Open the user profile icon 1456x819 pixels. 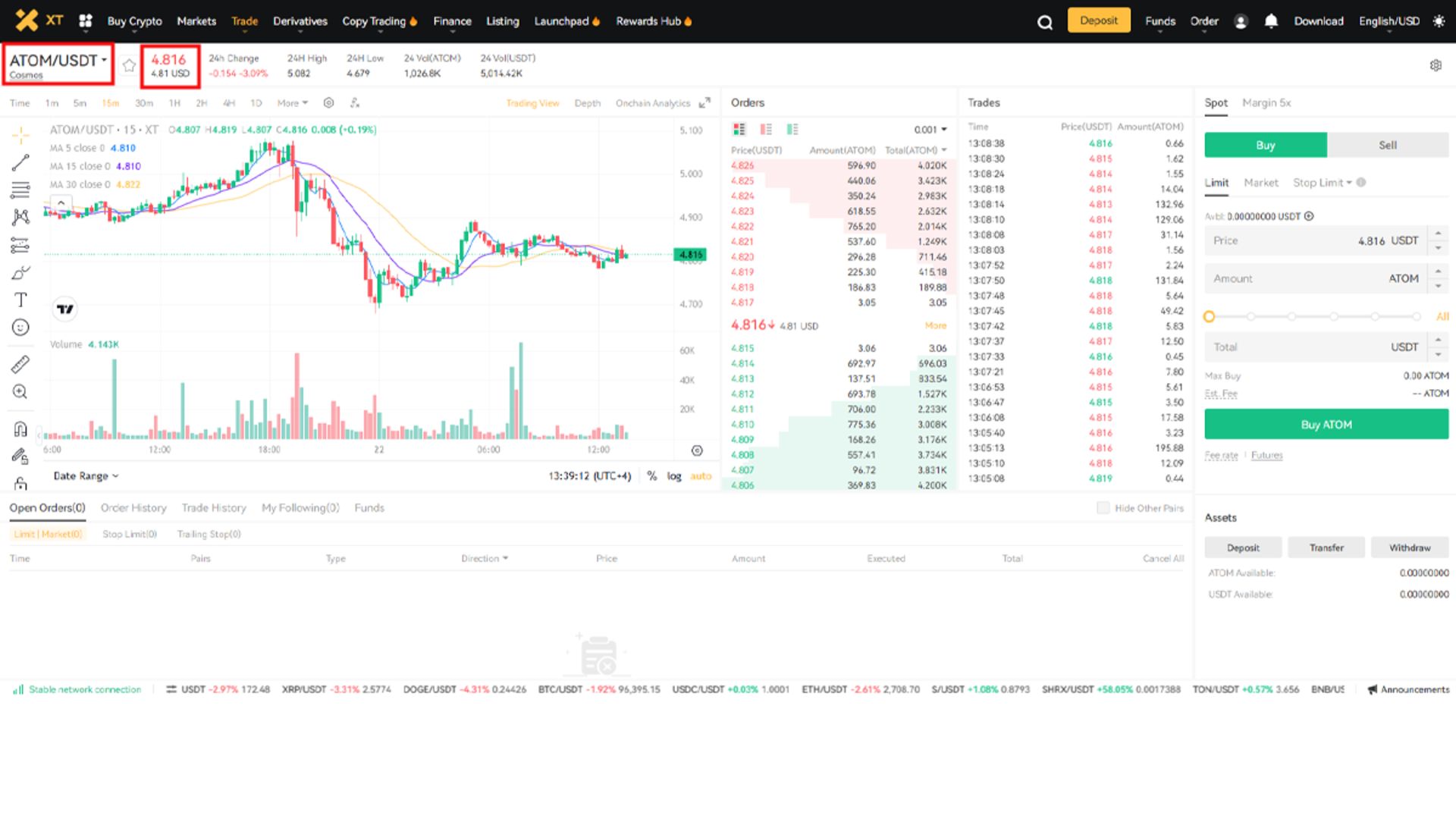pyautogui.click(x=1241, y=21)
